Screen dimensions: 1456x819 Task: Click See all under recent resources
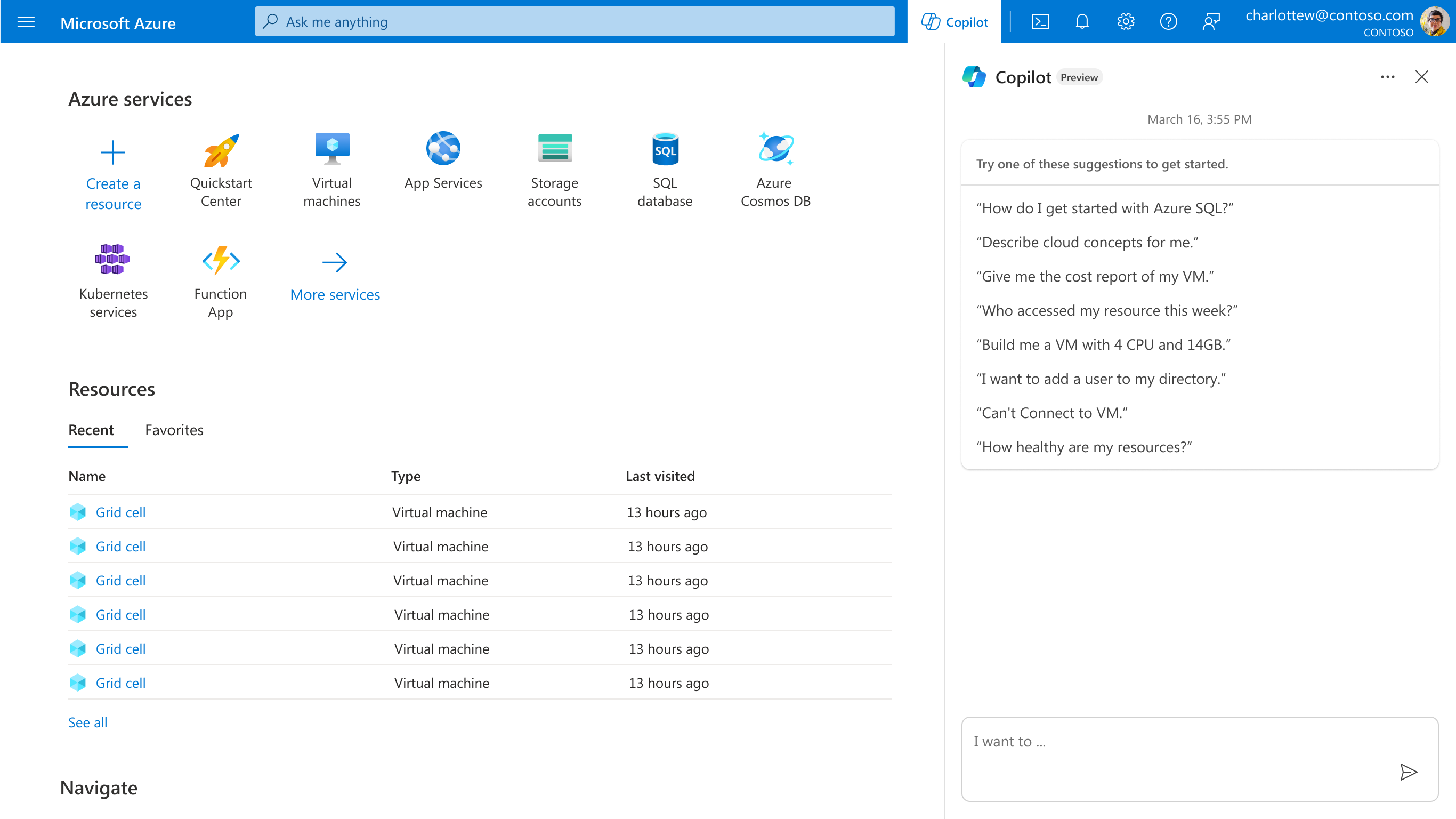click(x=87, y=722)
